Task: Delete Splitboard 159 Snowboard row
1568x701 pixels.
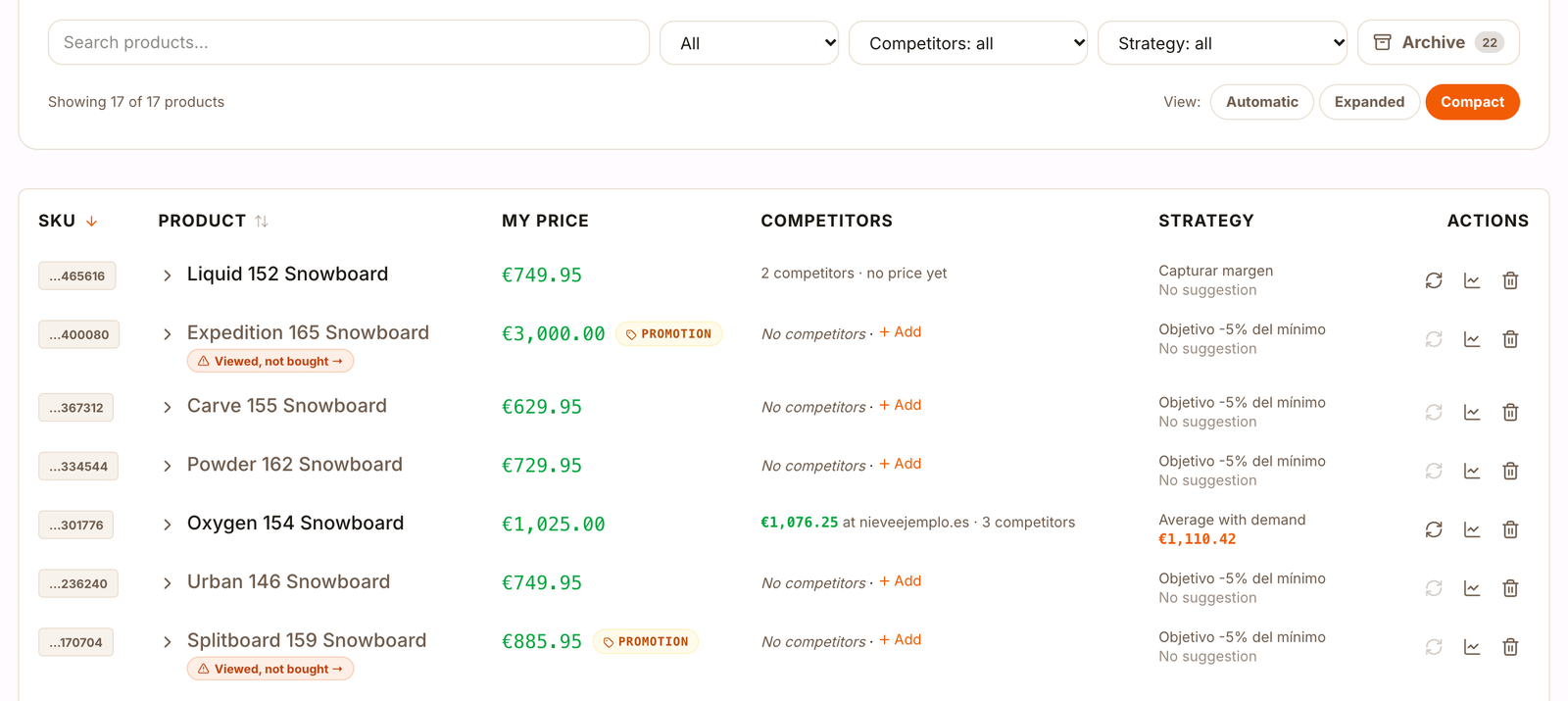Action: (x=1510, y=647)
